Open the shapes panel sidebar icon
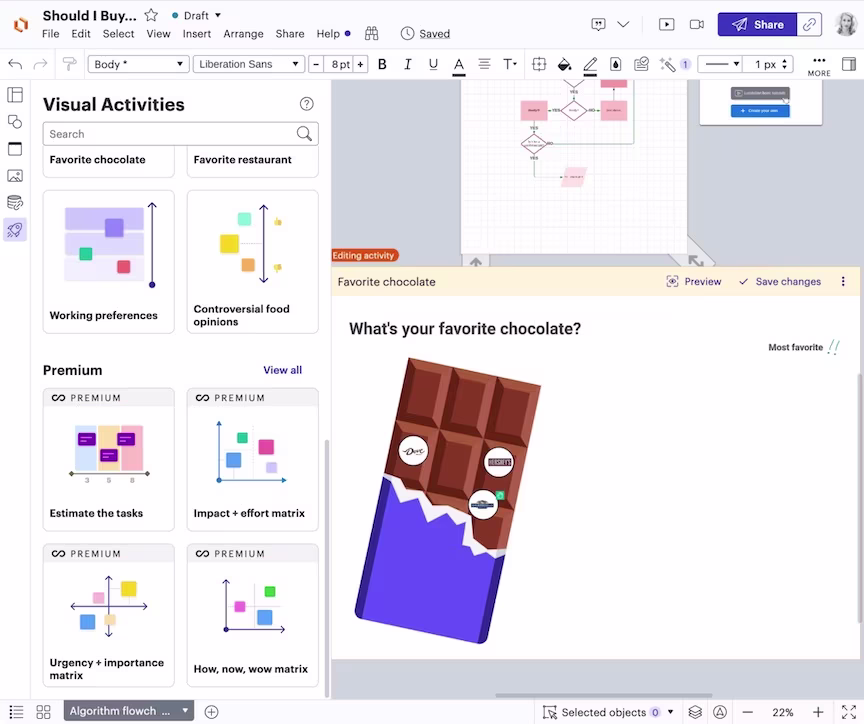864x724 pixels. [x=15, y=122]
